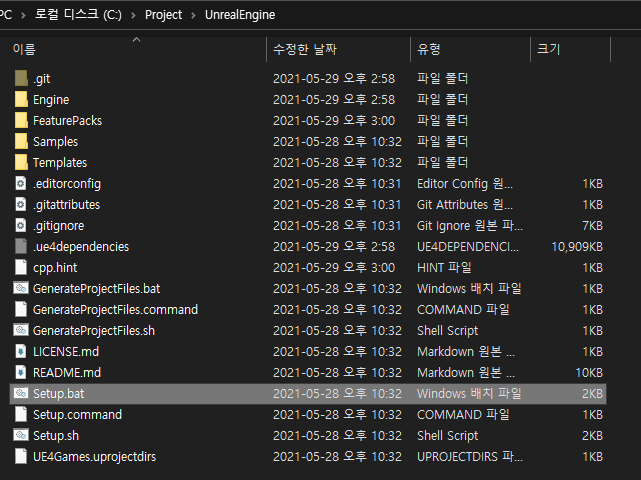Screen dimensions: 641x480
Task: Go to Project in address breadcrumb
Action: click(164, 15)
